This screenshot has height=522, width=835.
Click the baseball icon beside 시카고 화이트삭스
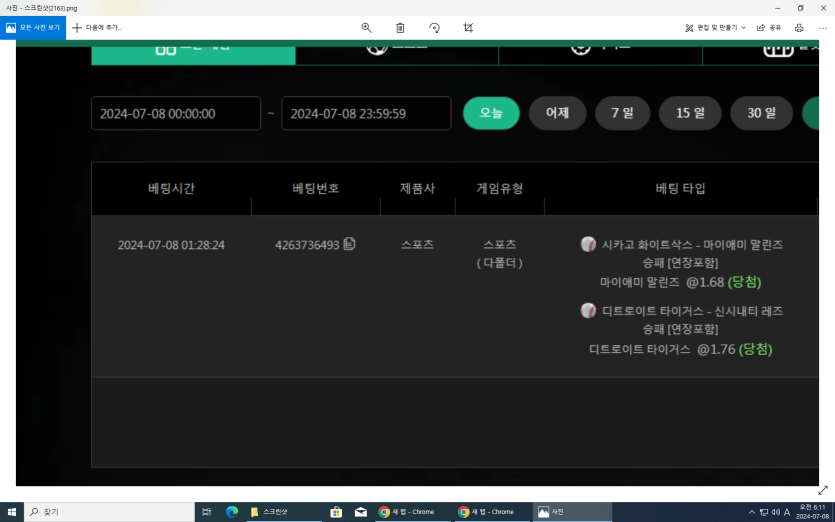click(588, 244)
